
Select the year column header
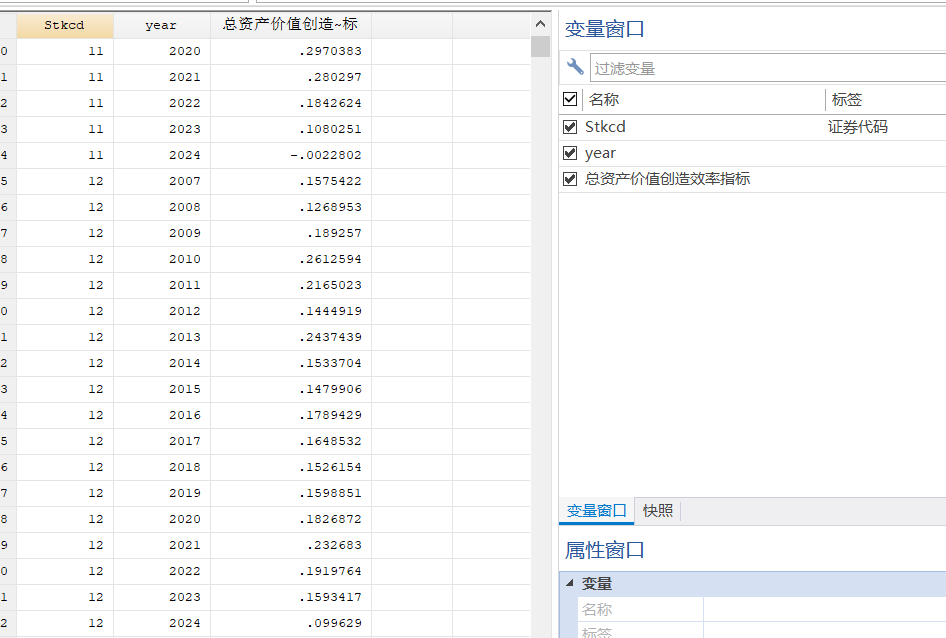[x=162, y=25]
